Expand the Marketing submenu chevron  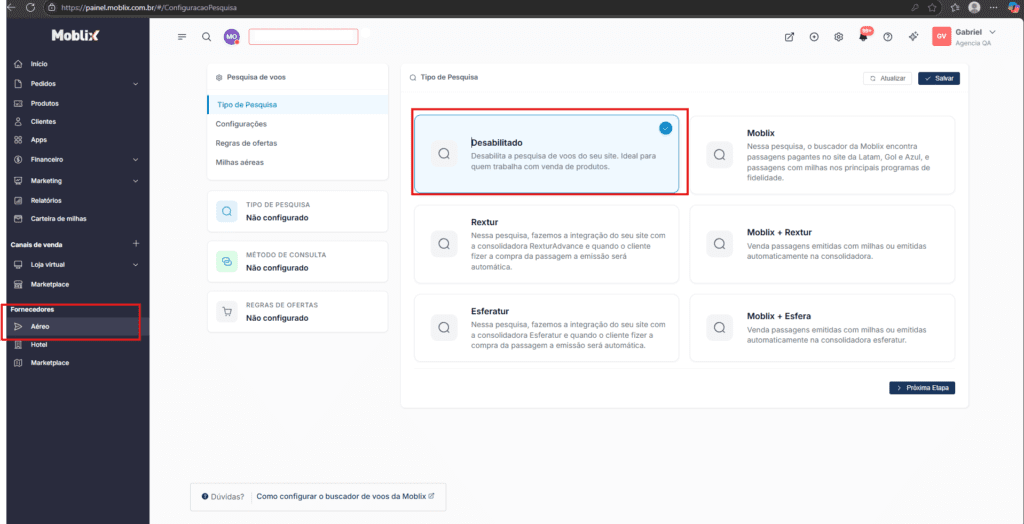tap(136, 180)
